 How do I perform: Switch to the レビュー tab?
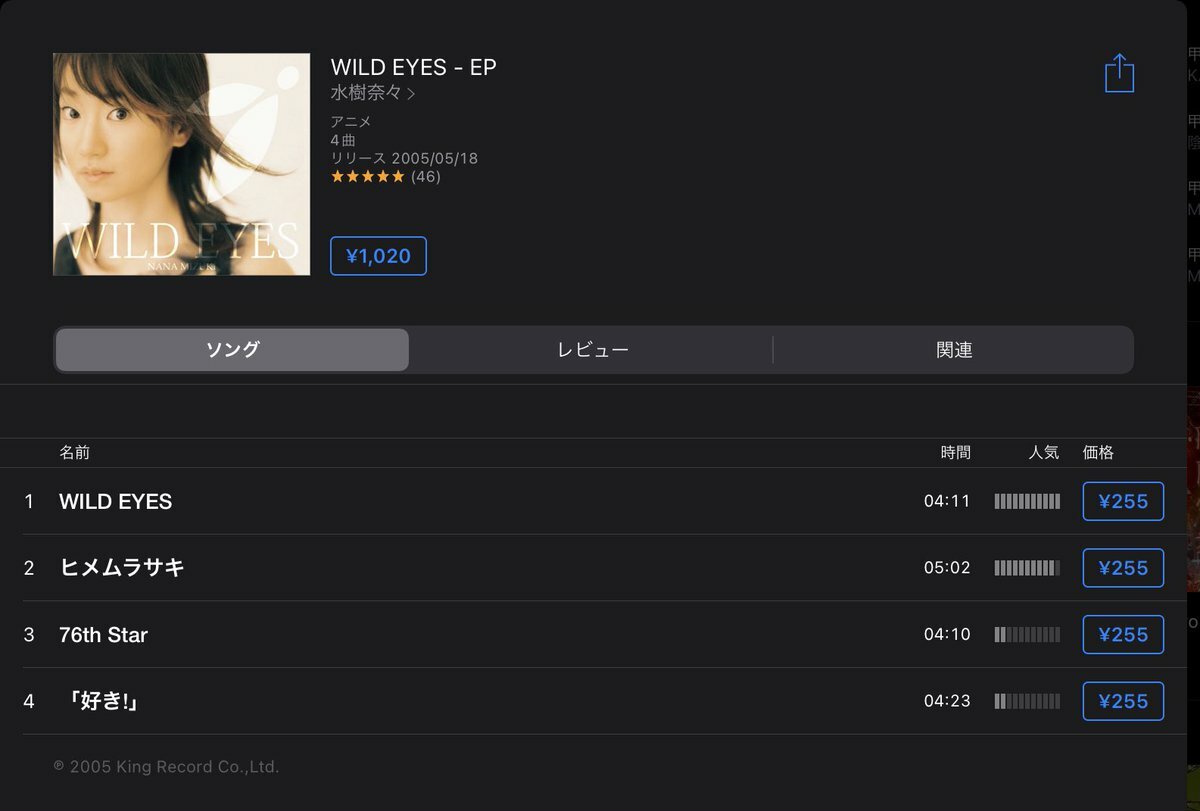tap(592, 350)
